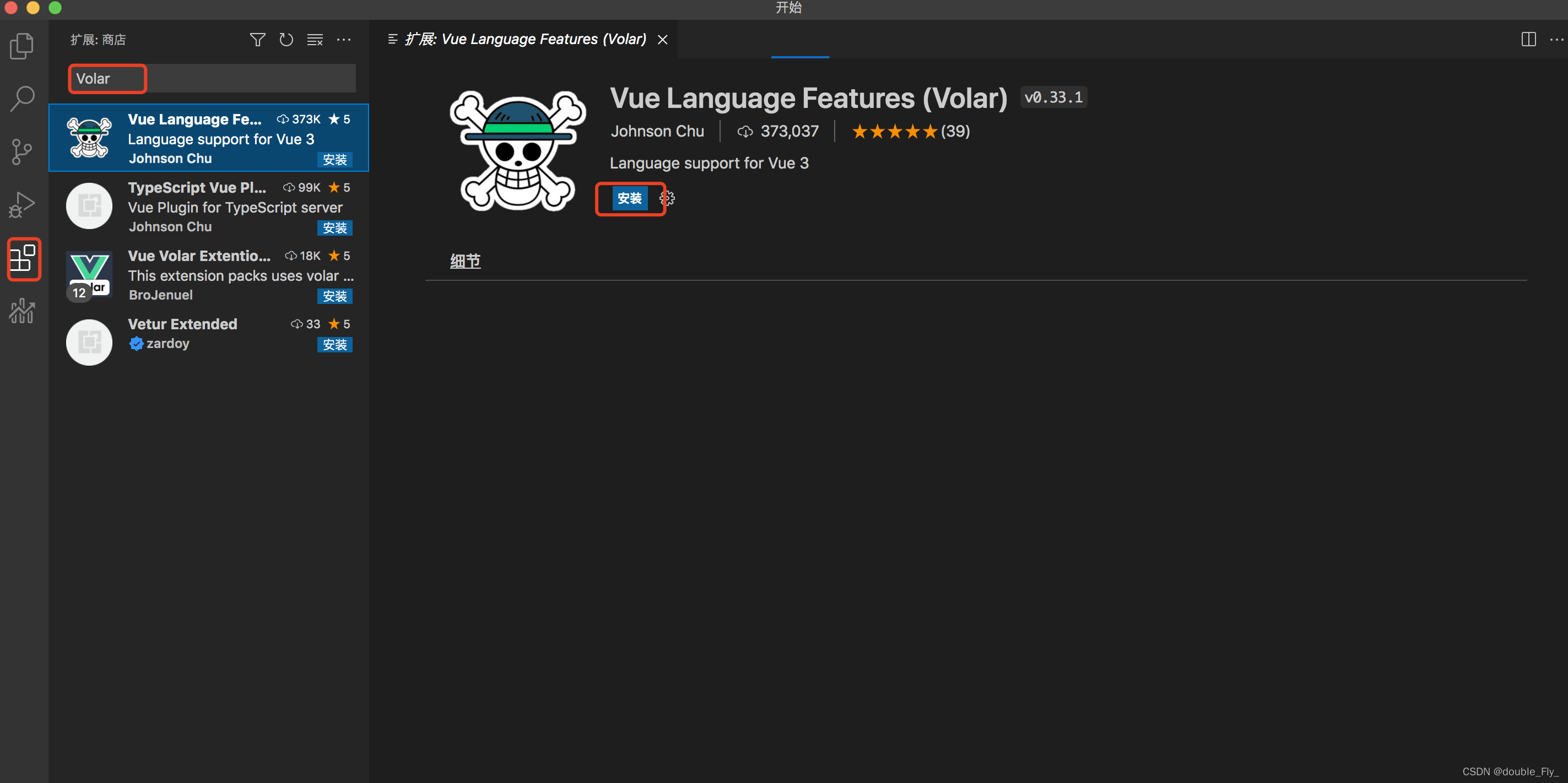1568x783 pixels.
Task: Clear extension search results icon
Action: pyautogui.click(x=315, y=40)
